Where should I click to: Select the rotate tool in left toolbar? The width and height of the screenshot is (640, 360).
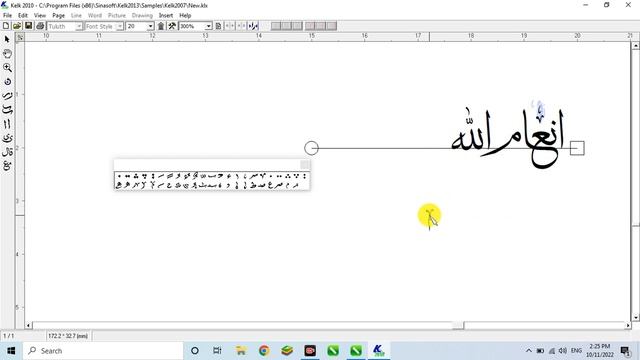click(7, 82)
